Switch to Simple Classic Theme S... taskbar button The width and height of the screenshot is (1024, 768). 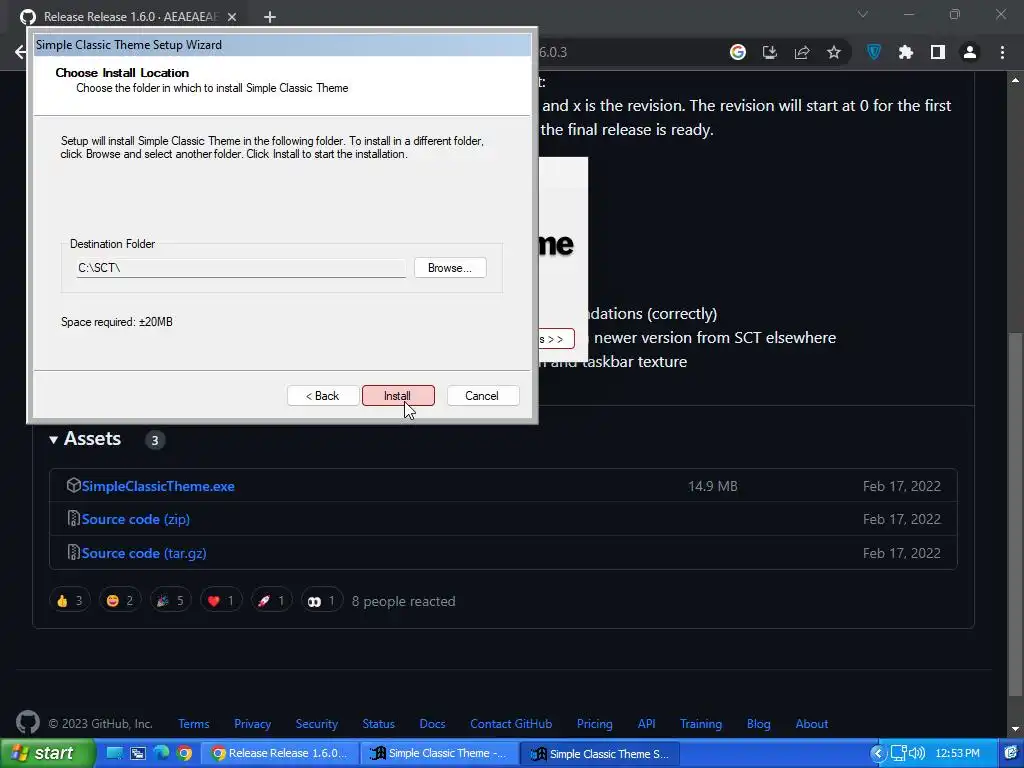coord(600,753)
